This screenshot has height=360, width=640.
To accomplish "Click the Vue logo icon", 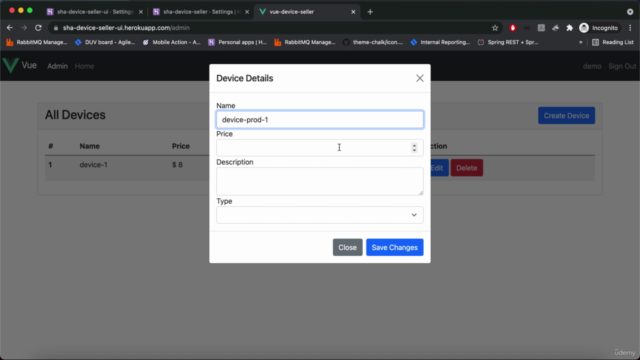I will (10, 65).
